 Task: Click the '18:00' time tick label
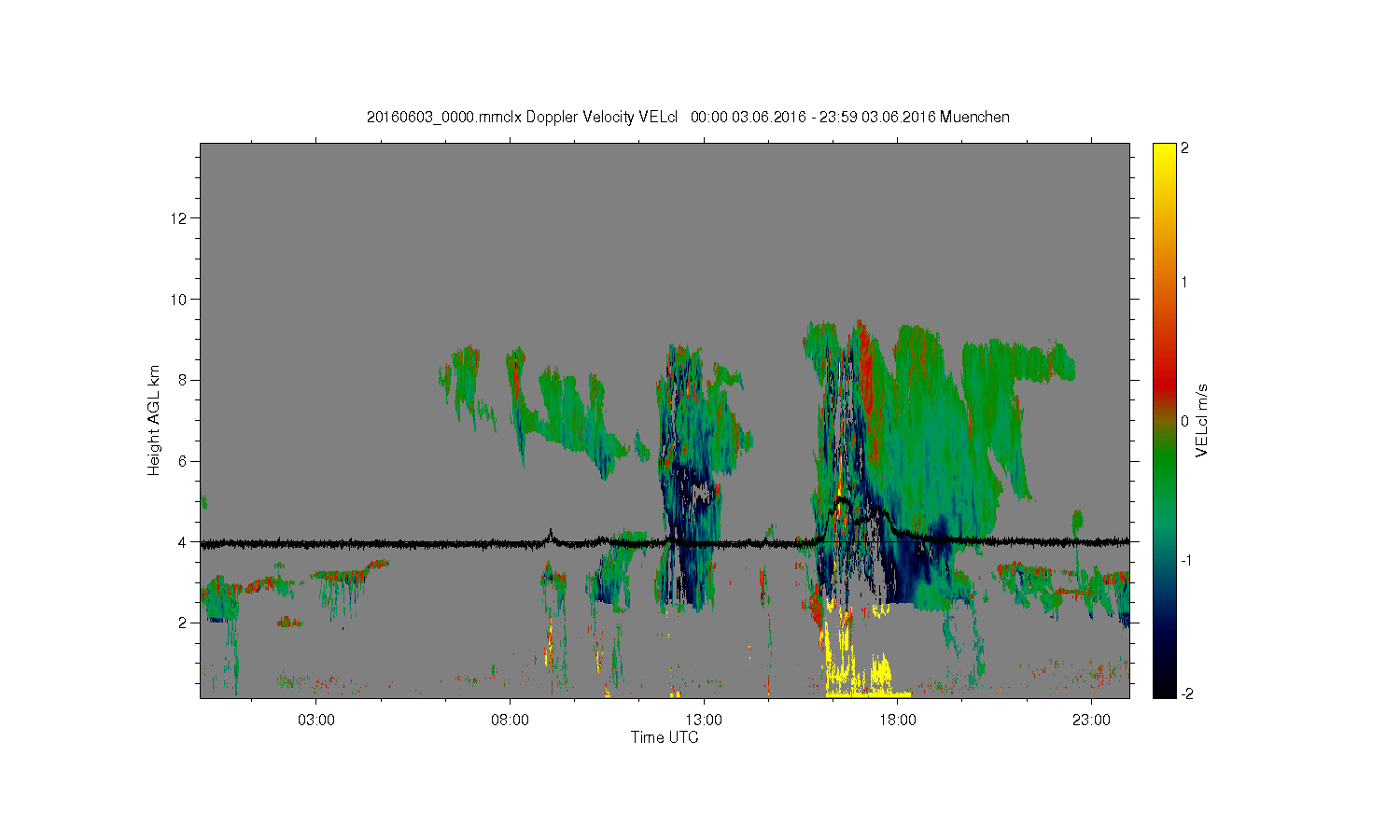click(898, 720)
